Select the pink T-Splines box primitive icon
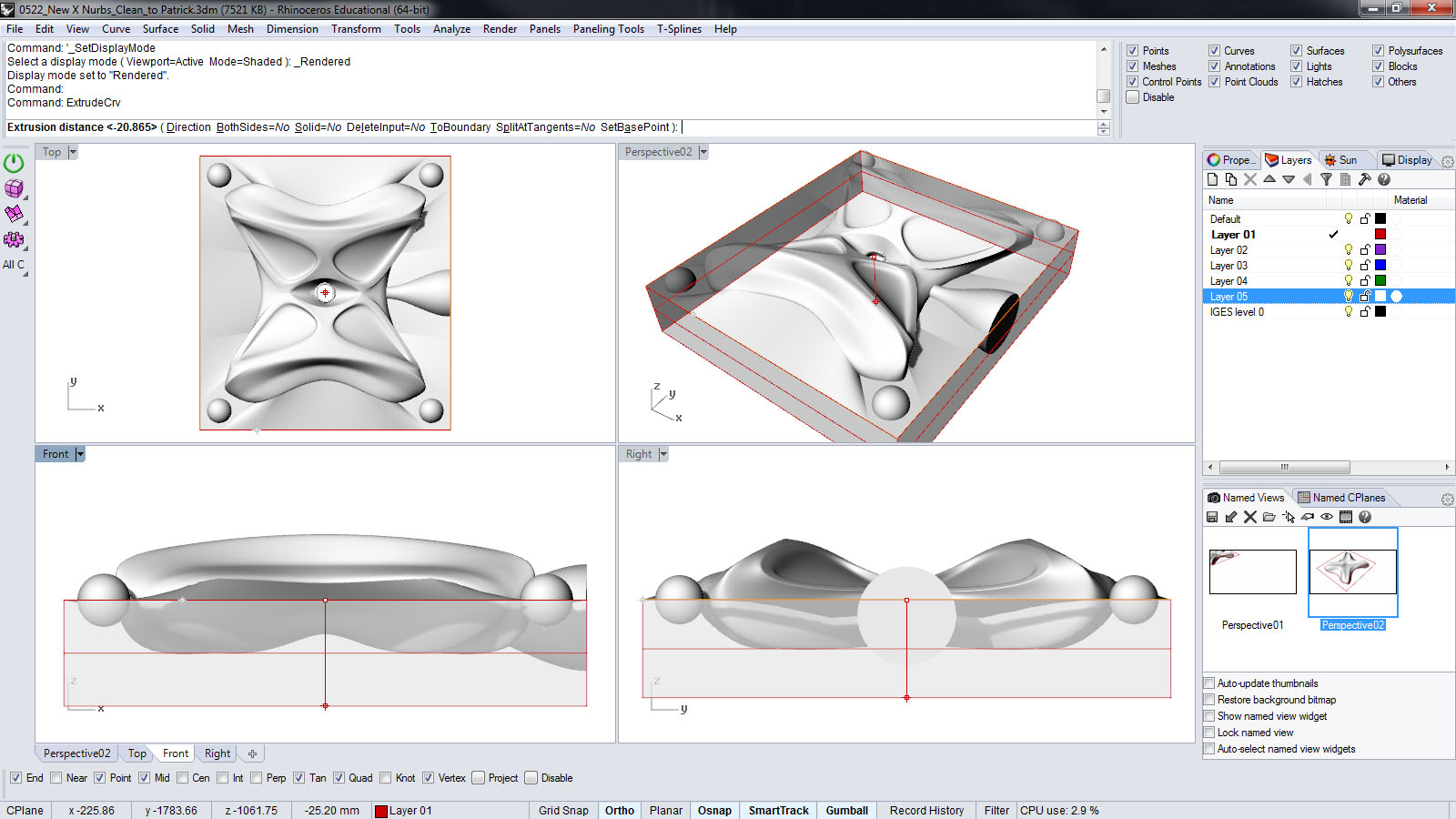This screenshot has width=1456, height=819. [x=14, y=188]
